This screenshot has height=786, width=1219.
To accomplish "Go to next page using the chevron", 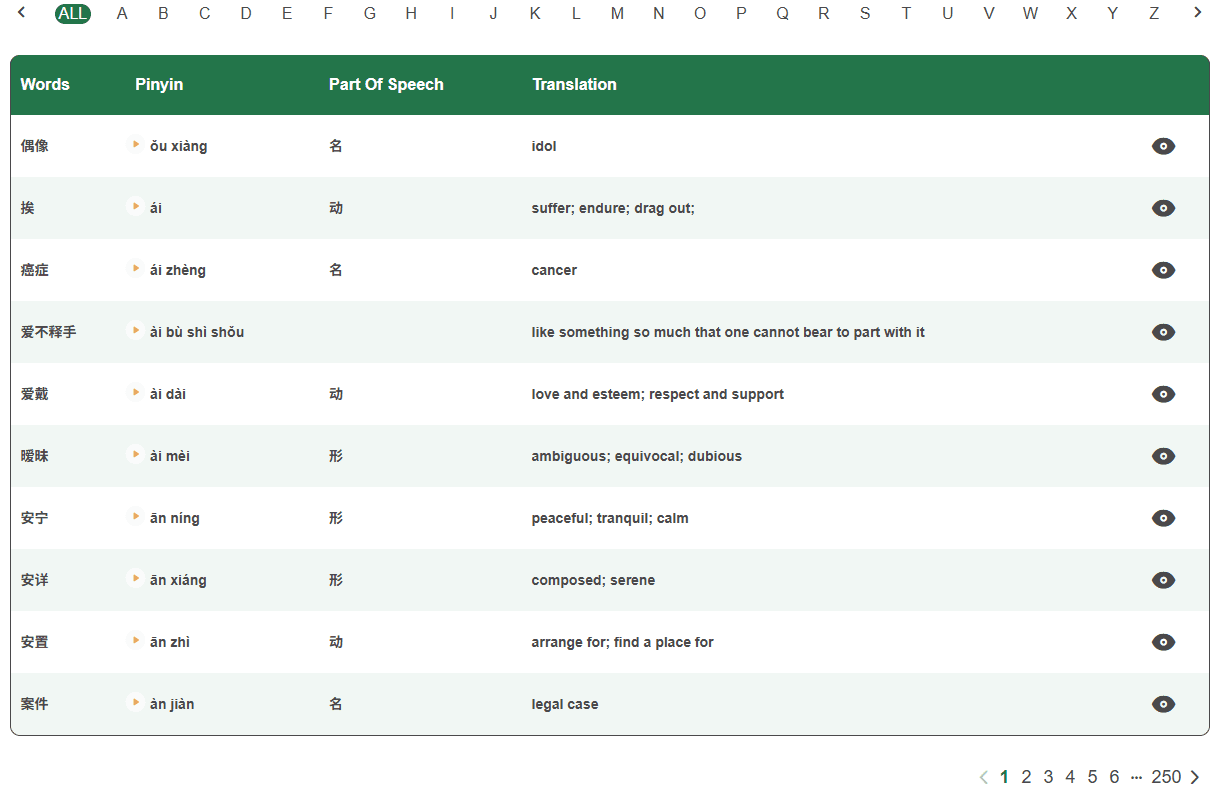I will point(1196,777).
